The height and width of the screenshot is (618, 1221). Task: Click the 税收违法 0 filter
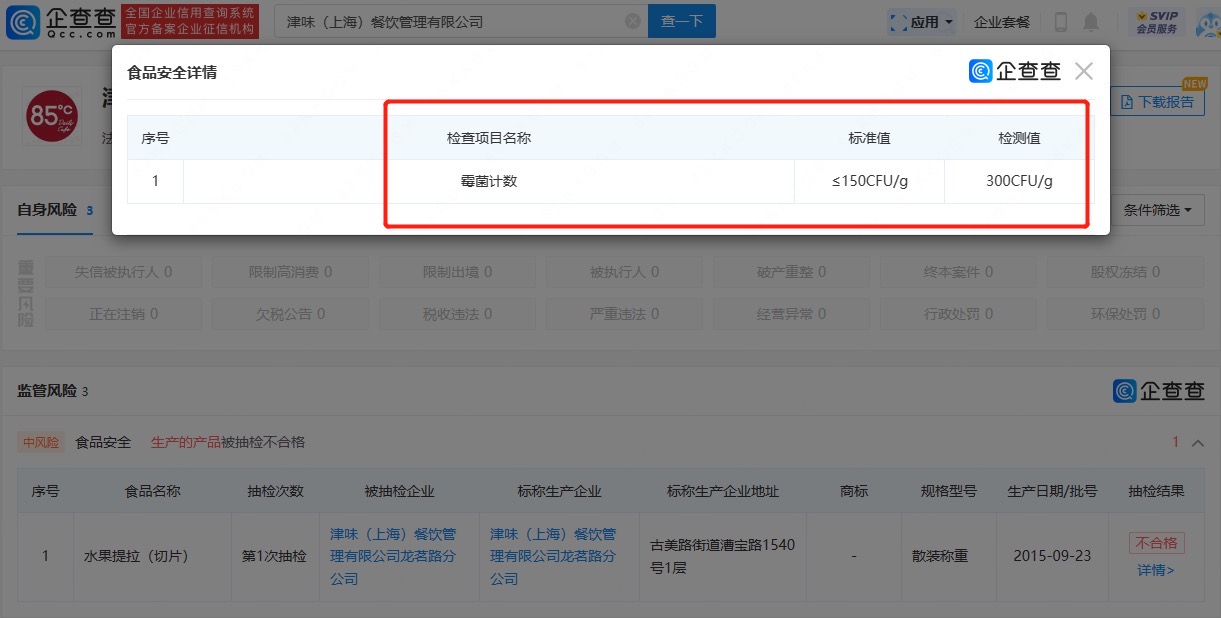(457, 314)
